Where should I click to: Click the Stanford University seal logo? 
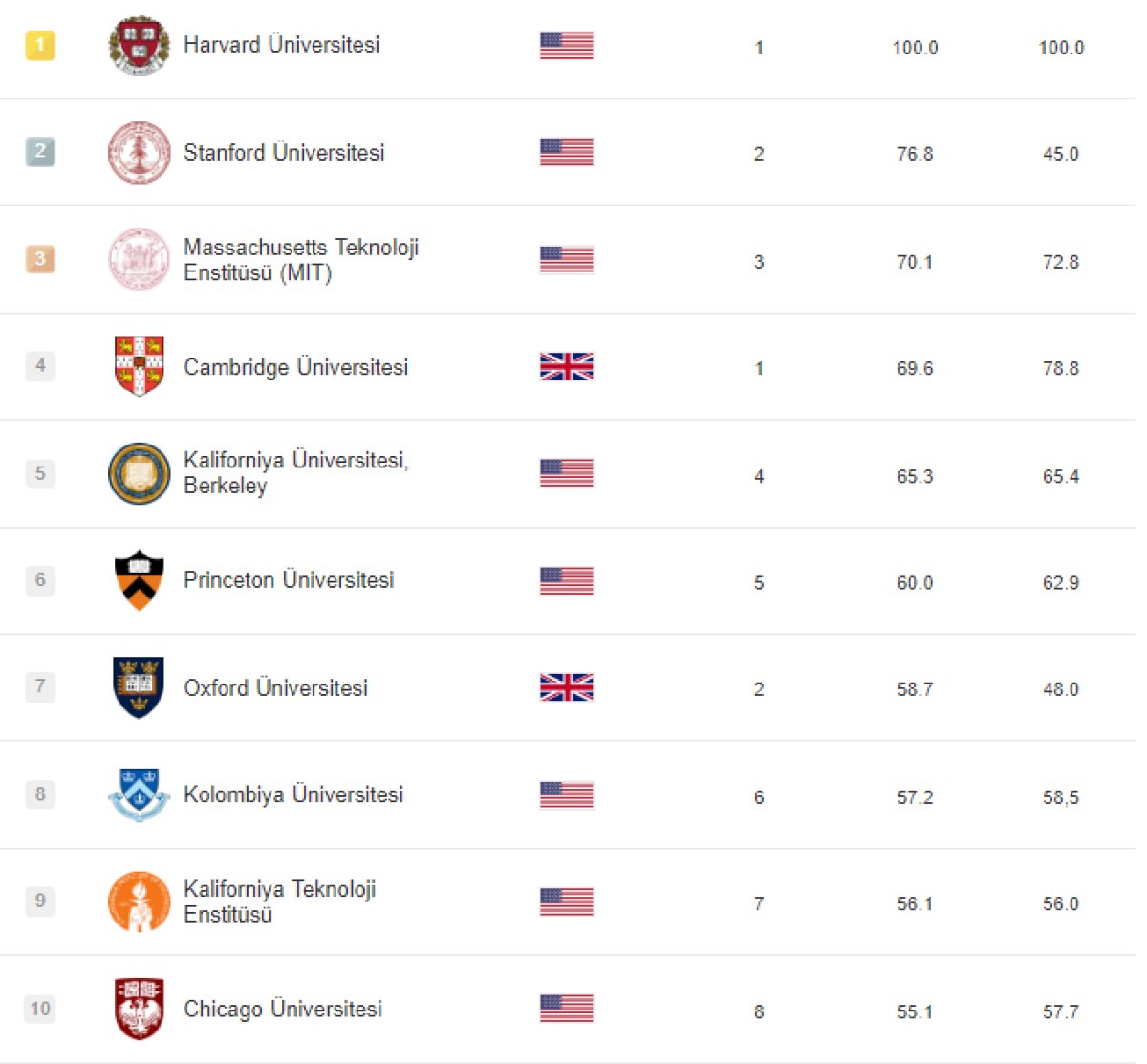tap(139, 152)
